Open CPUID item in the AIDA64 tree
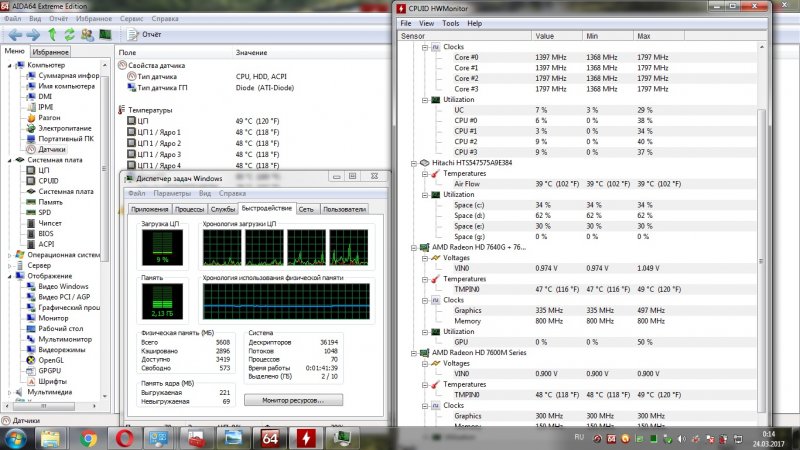This screenshot has height=450, width=800. click(49, 181)
